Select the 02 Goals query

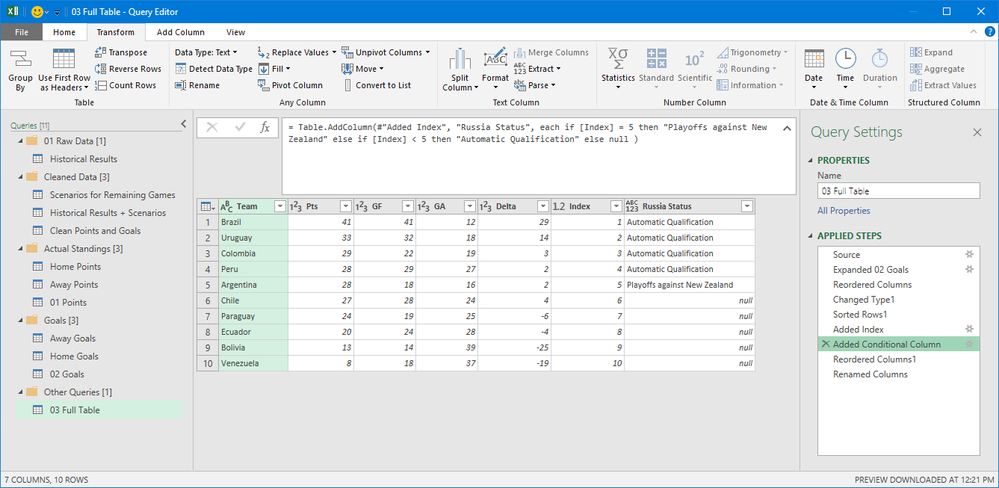67,374
